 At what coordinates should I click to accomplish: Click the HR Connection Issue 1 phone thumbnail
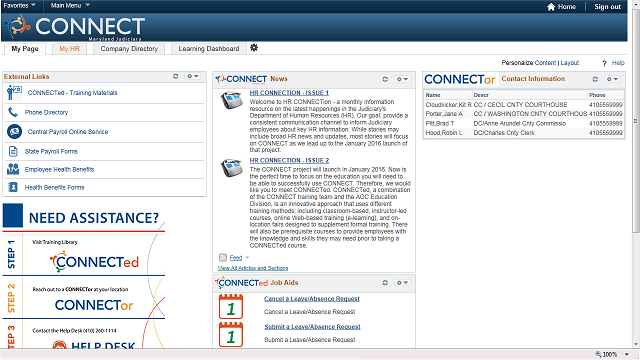[231, 100]
